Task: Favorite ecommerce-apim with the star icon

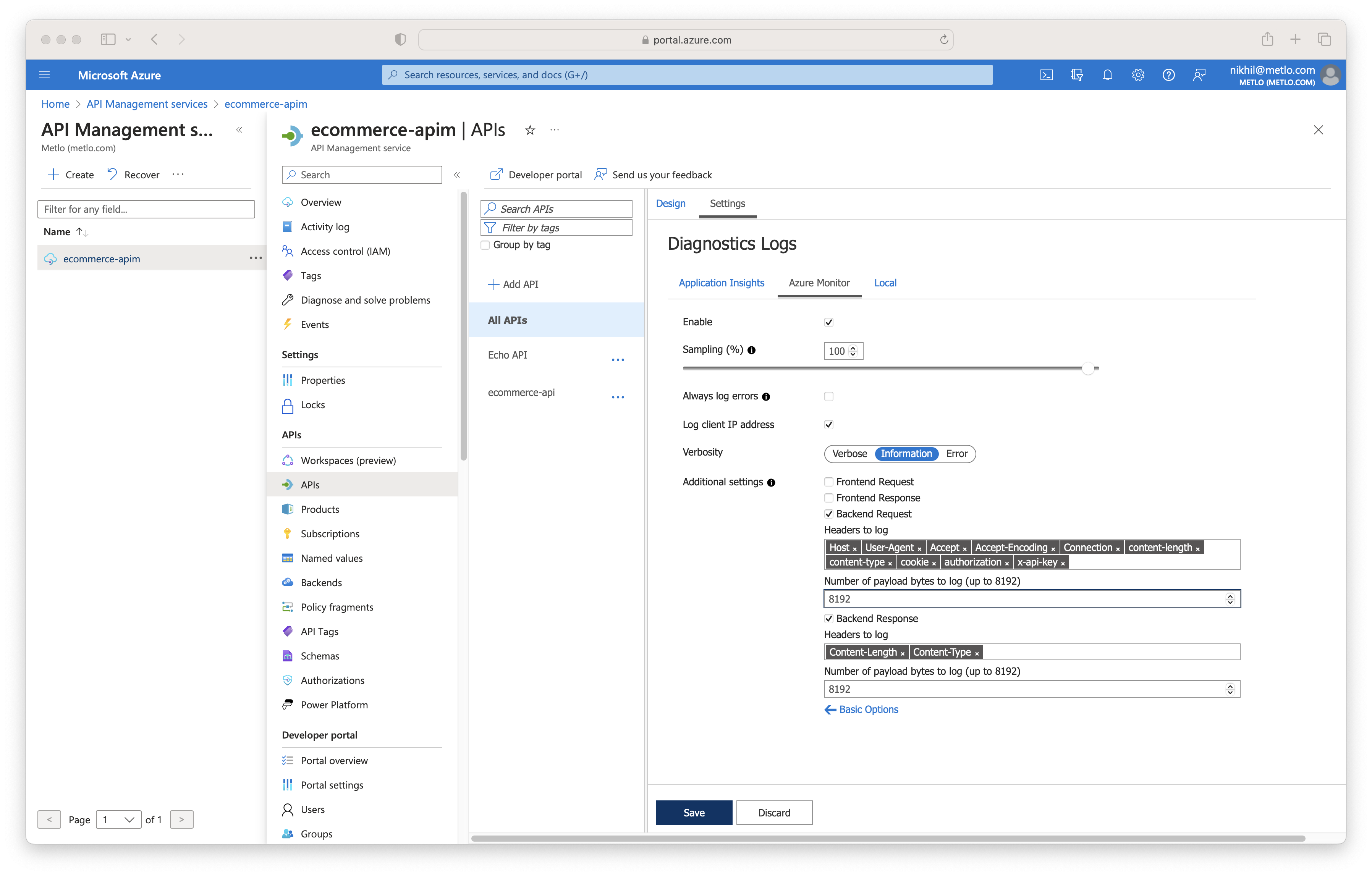Action: (x=530, y=130)
